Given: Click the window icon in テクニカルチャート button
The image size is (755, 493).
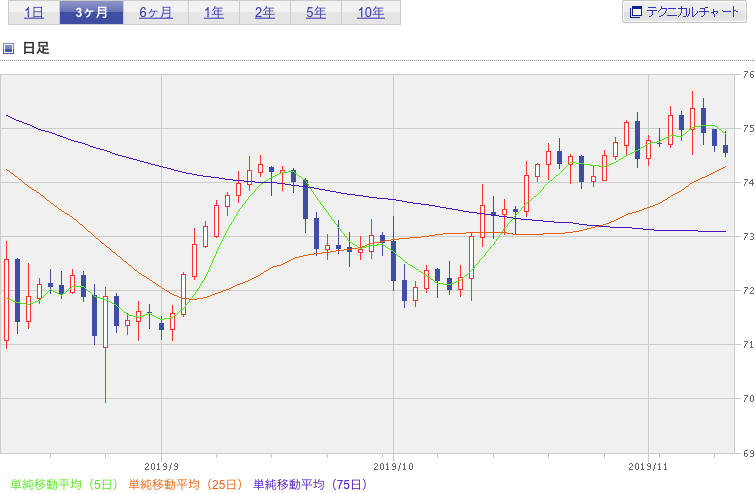Looking at the screenshot, I should 636,12.
